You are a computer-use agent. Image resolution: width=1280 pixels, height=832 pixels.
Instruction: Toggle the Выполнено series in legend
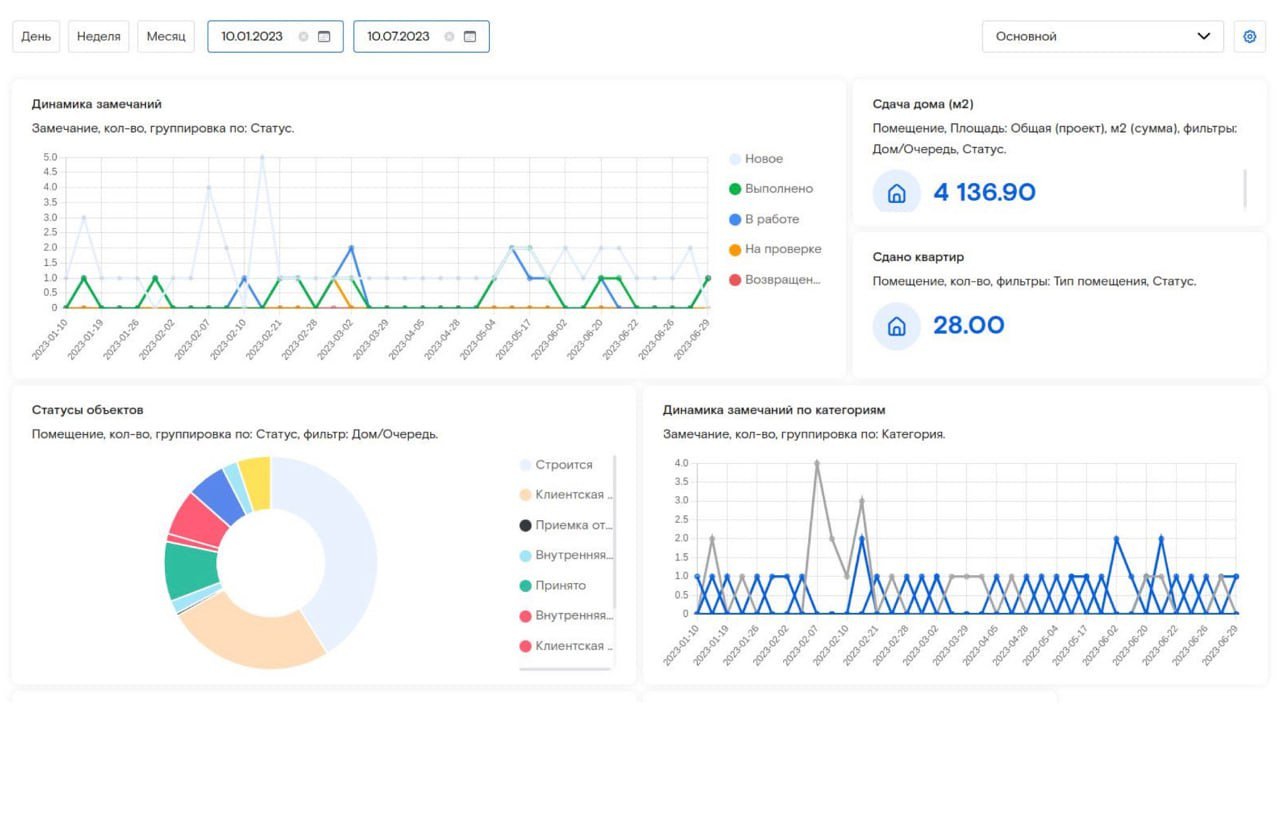tap(778, 189)
